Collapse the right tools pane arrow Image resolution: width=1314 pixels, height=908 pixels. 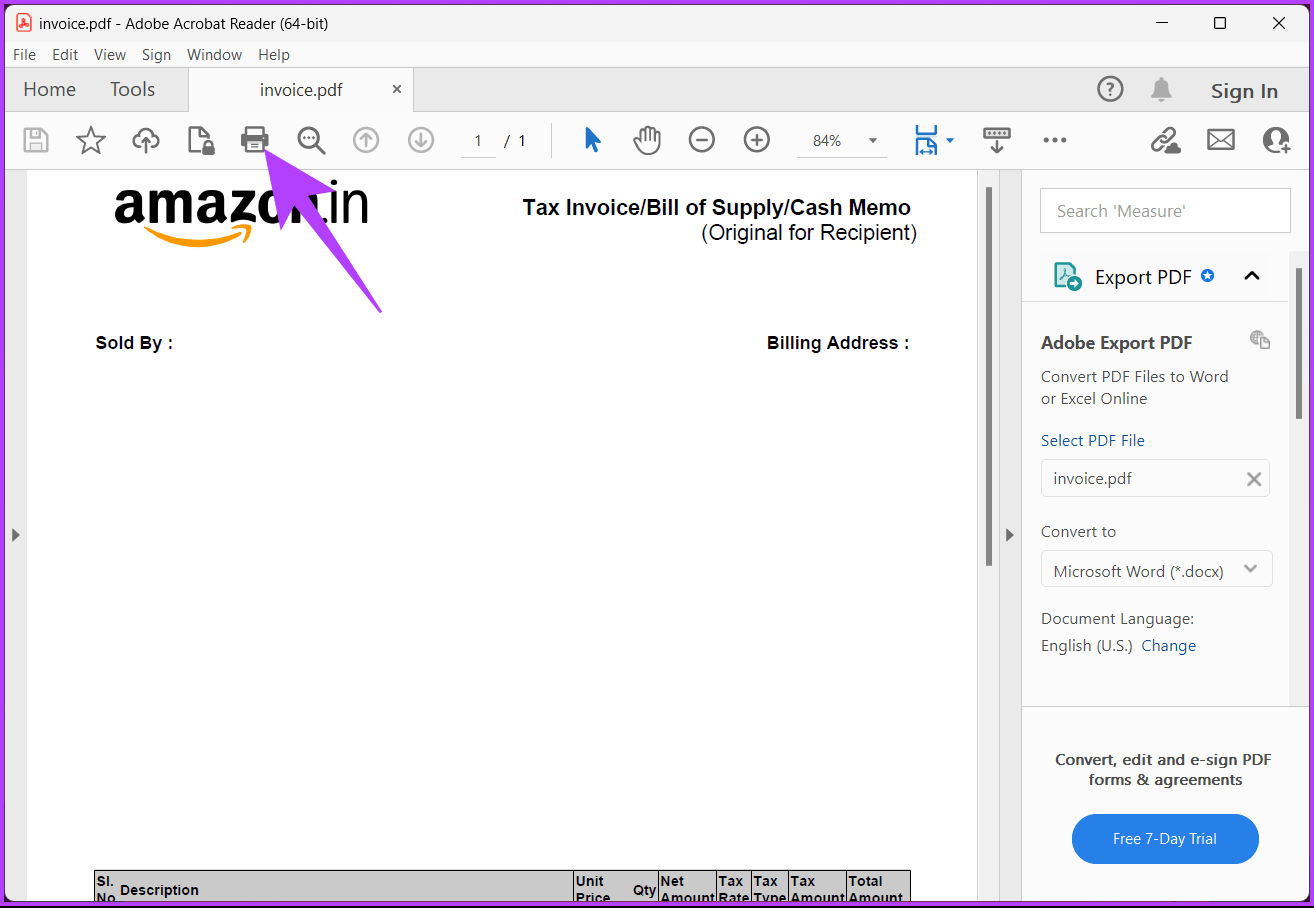[1009, 535]
